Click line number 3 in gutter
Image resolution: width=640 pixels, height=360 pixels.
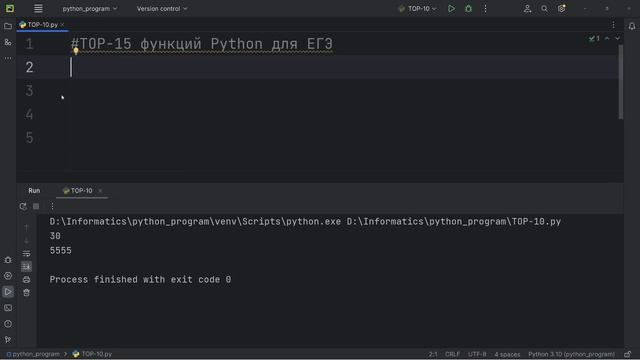pos(29,91)
